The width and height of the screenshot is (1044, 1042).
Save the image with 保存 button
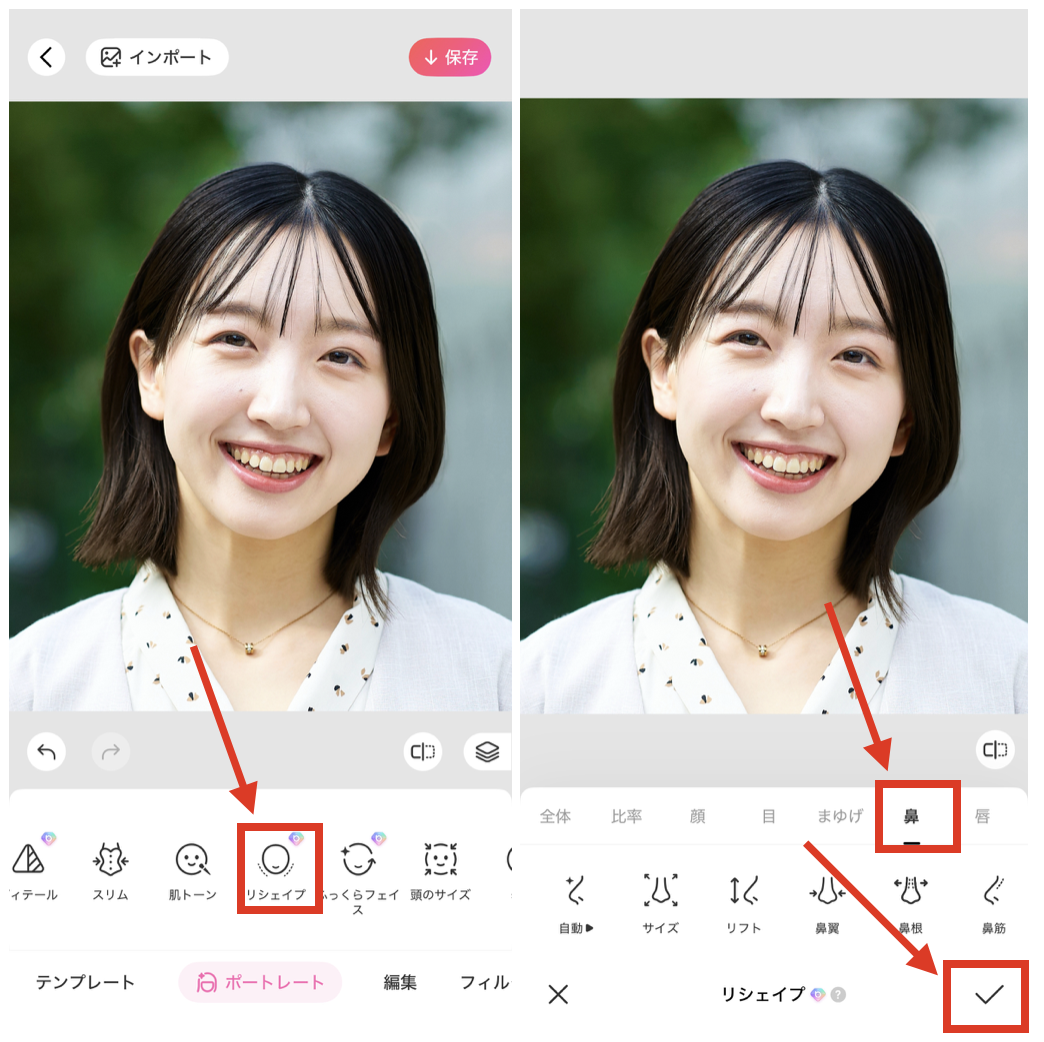450,57
